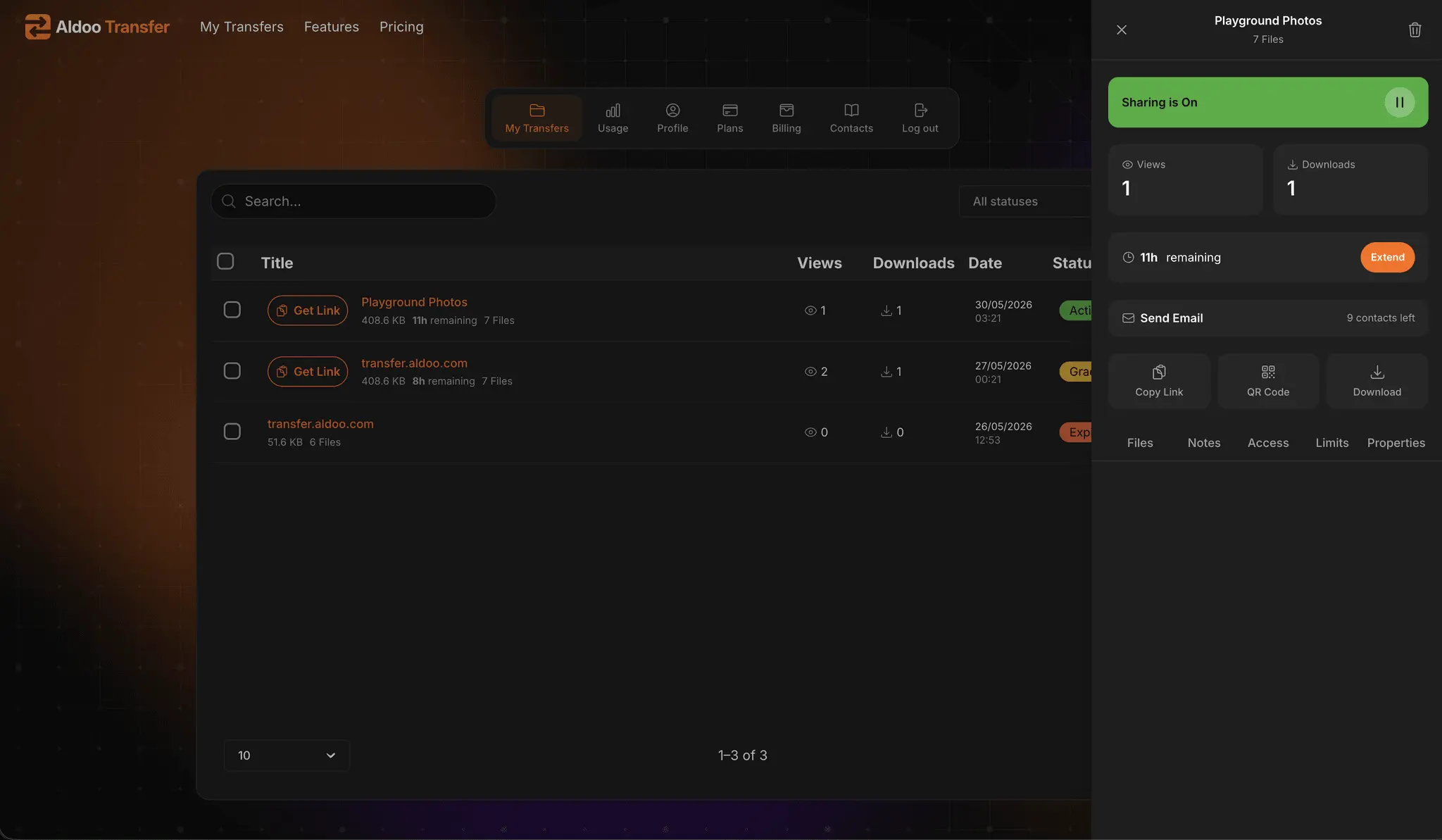Sort by the Date column header

984,263
